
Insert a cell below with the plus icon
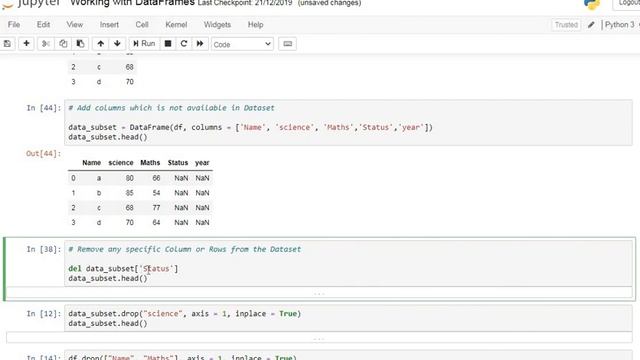point(26,44)
